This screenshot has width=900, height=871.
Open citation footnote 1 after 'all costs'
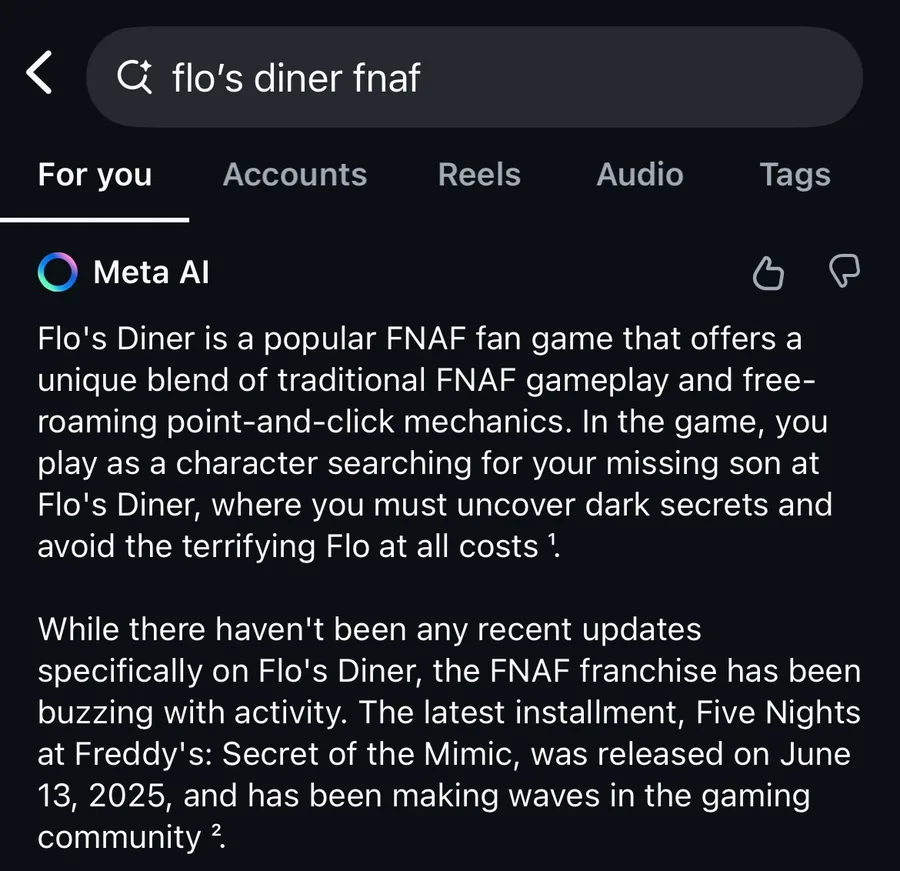coord(552,540)
